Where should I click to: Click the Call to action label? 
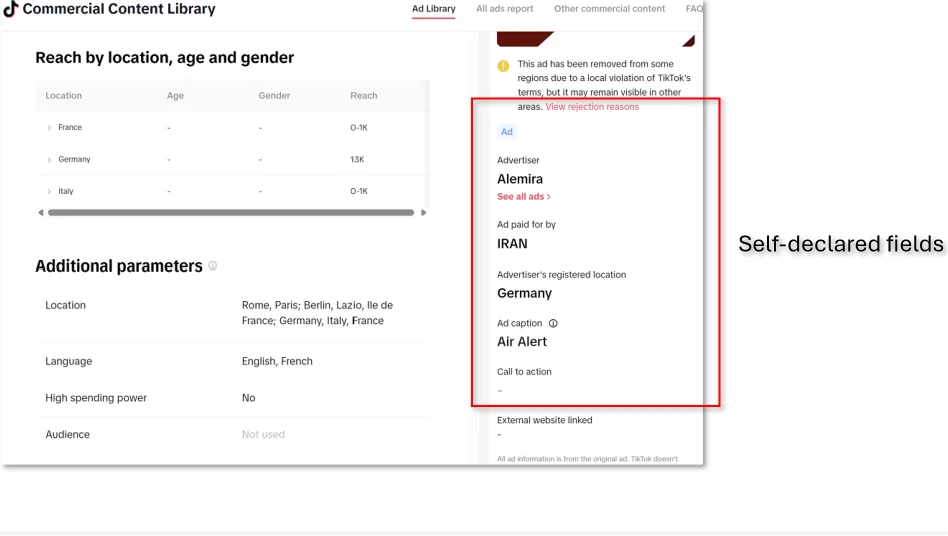point(524,372)
